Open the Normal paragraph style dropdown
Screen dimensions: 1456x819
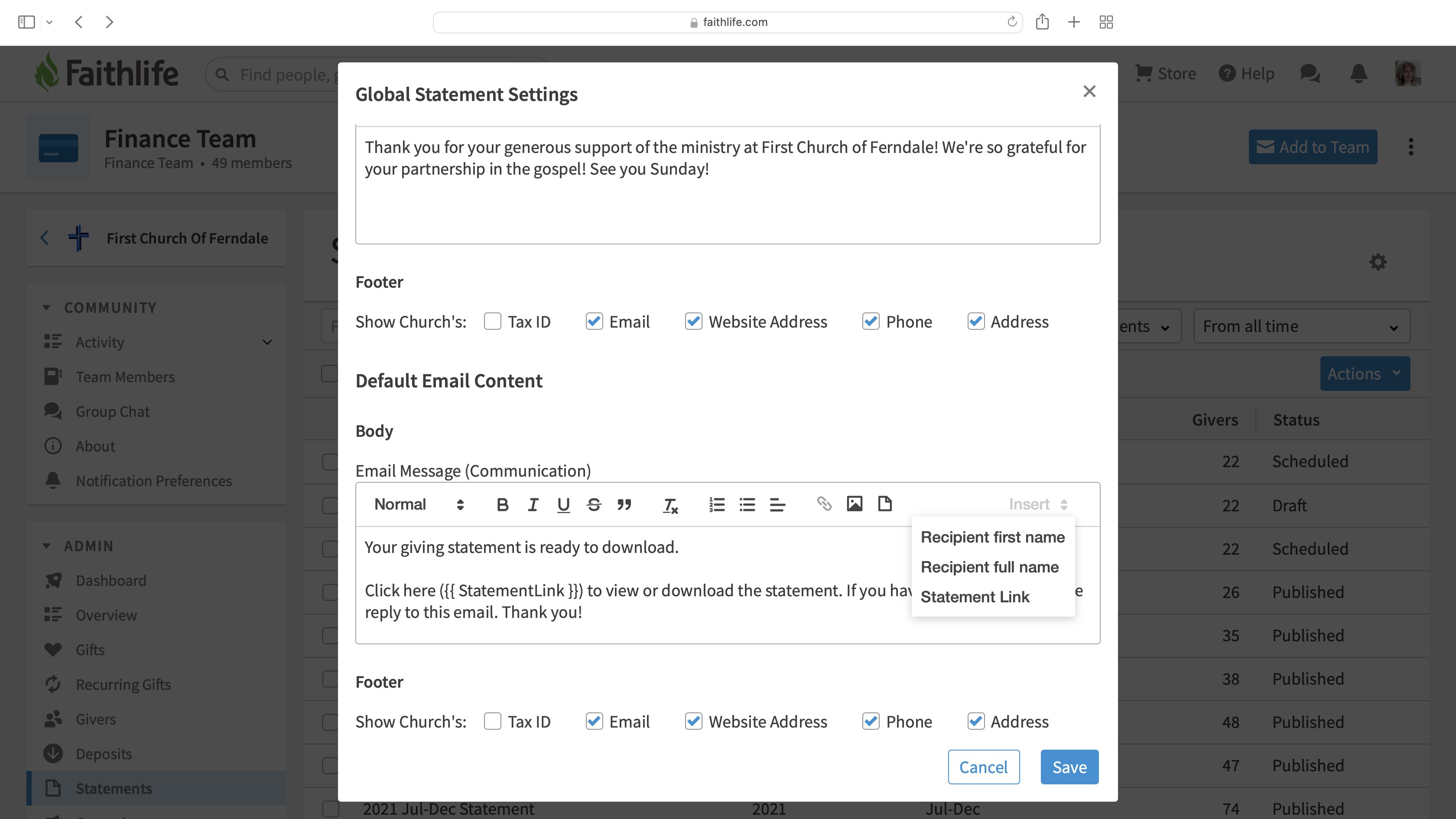[x=419, y=504]
